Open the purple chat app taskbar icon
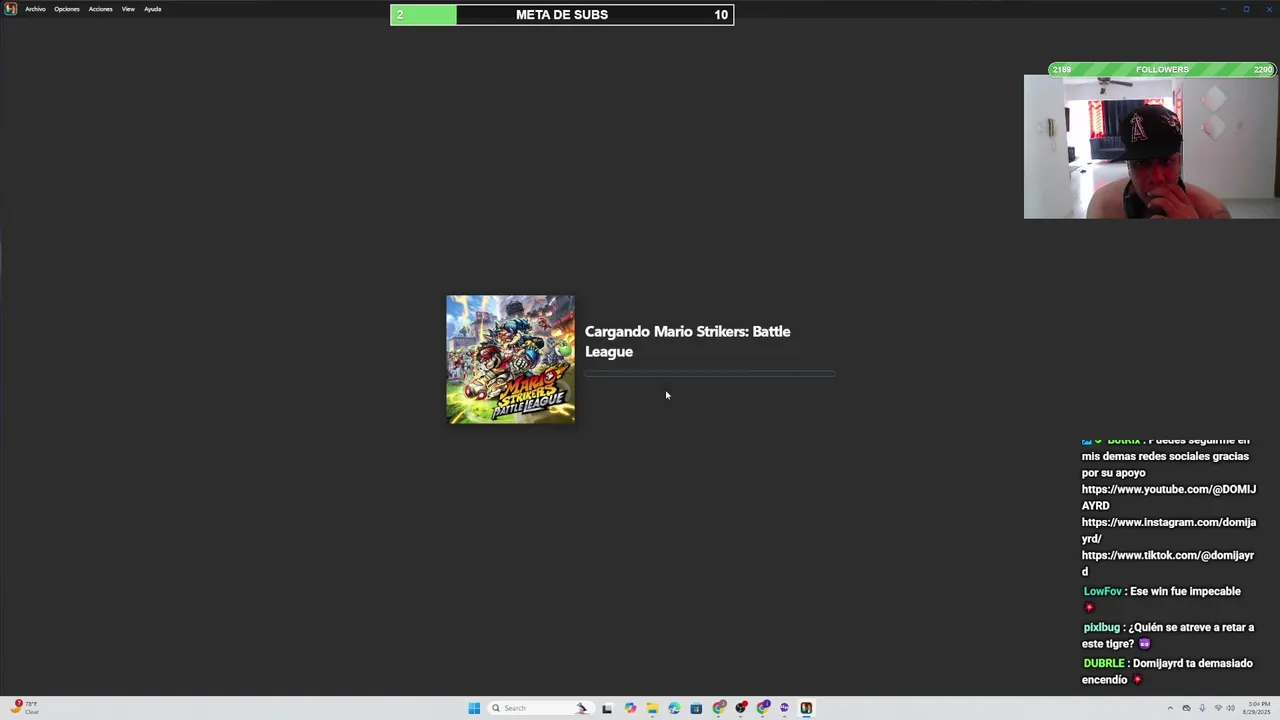Viewport: 1280px width, 720px height. 784,708
